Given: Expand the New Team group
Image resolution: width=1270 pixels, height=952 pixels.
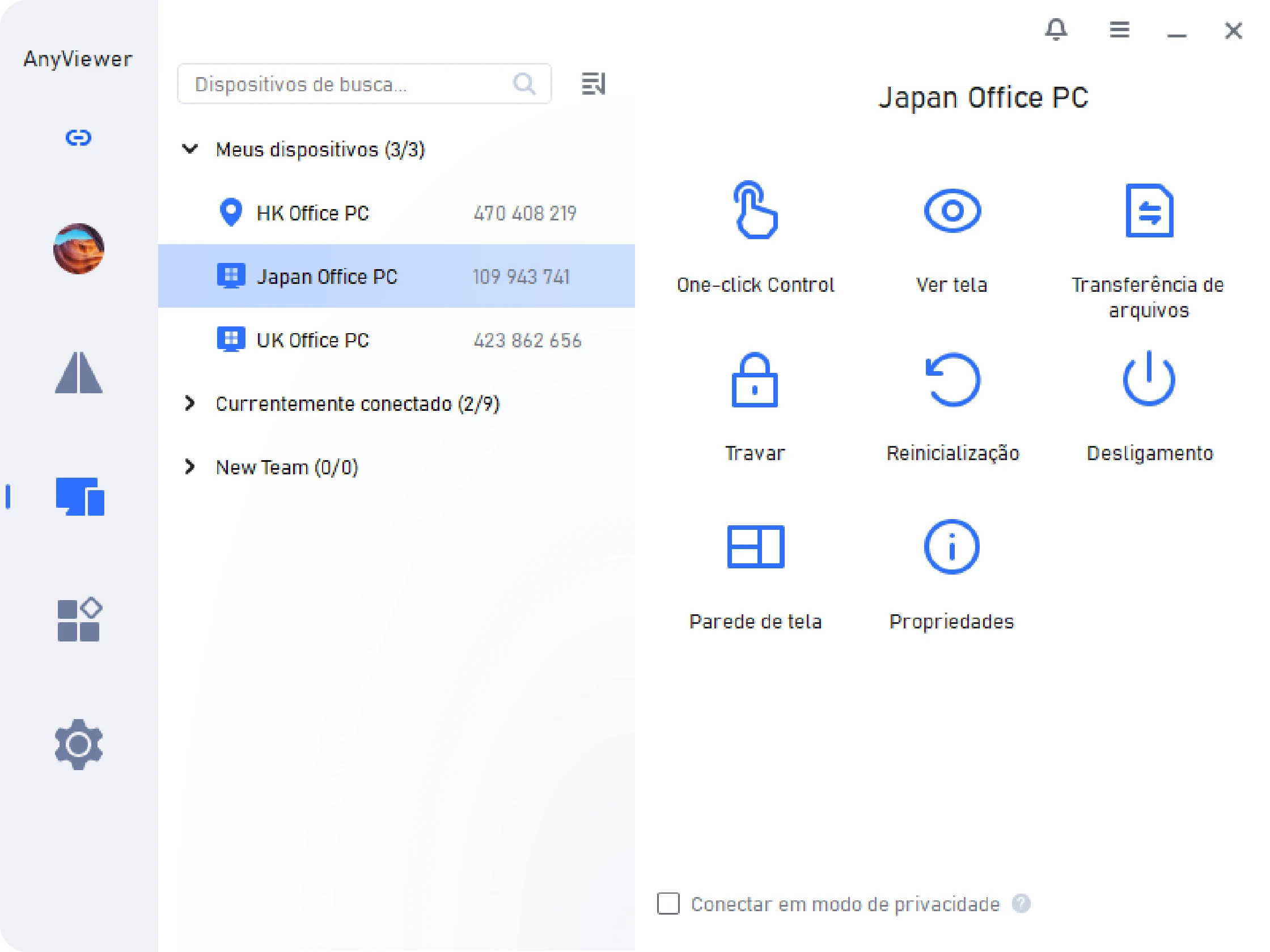Looking at the screenshot, I should (x=190, y=466).
